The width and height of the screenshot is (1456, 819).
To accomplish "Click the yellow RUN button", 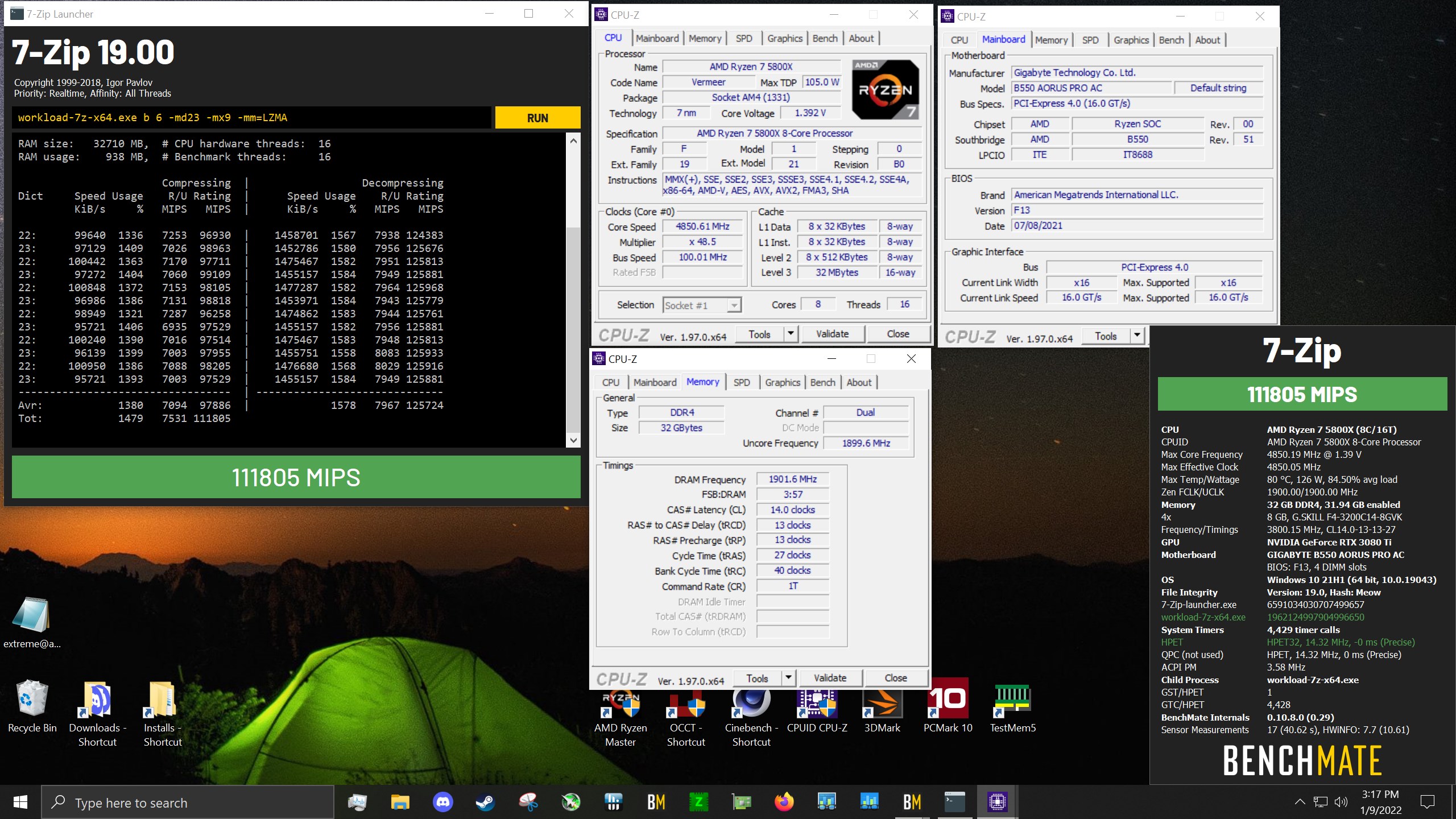I will 537,118.
